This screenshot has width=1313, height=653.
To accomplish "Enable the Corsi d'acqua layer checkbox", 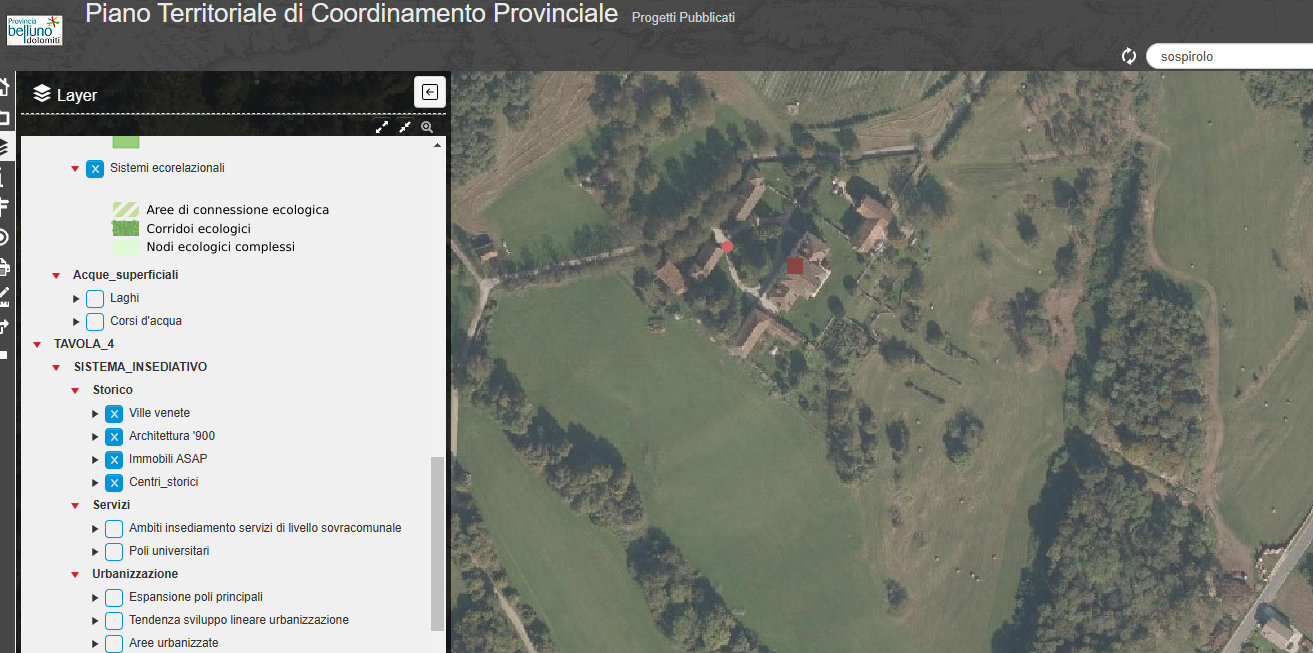I will 95,322.
